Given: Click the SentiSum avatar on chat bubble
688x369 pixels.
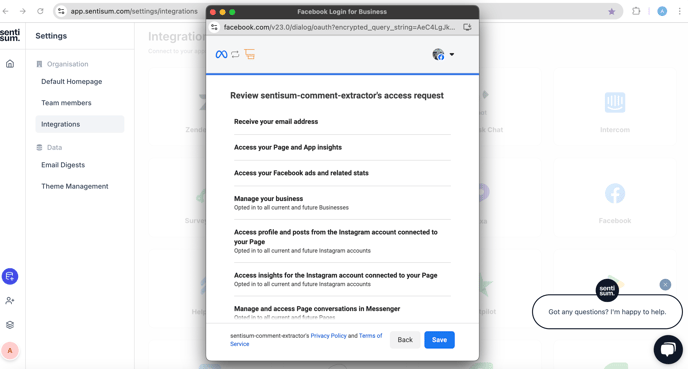Looking at the screenshot, I should click(x=607, y=290).
